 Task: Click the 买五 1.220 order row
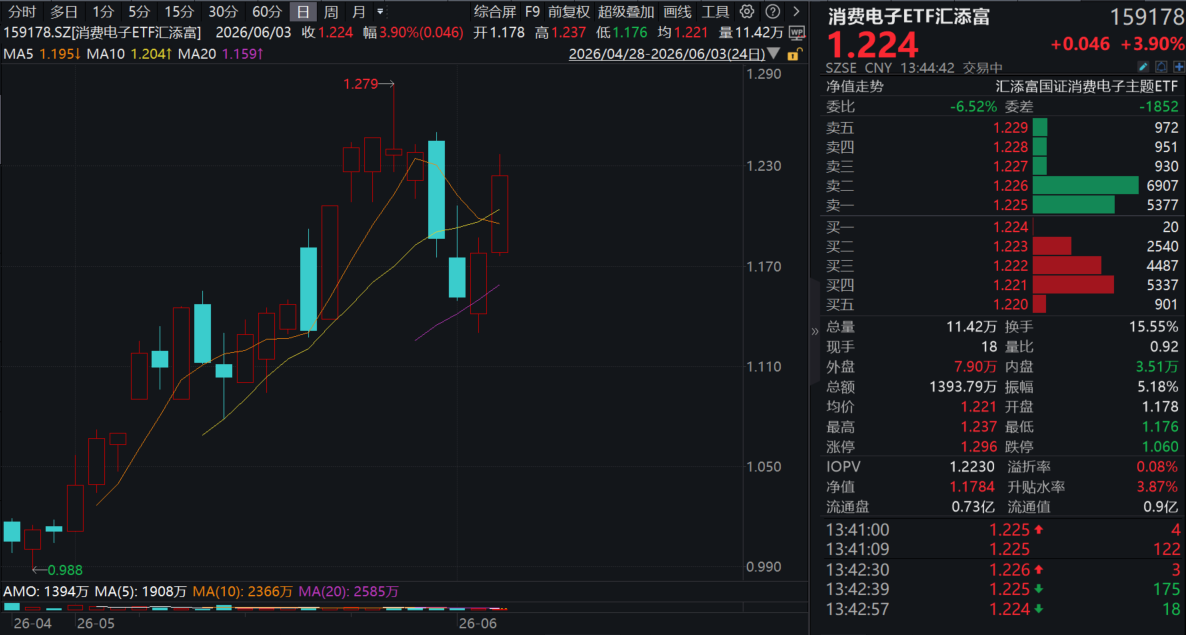pos(1002,305)
